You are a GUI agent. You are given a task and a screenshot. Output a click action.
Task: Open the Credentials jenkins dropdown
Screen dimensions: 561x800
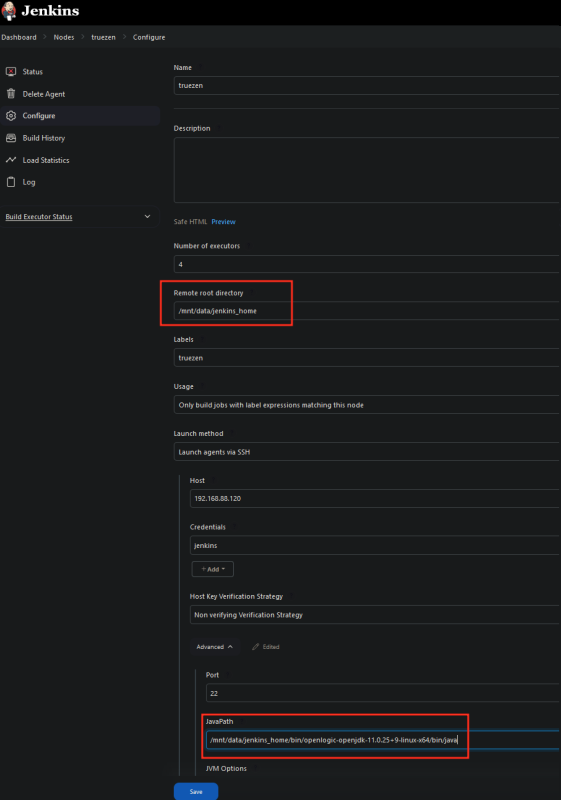tap(375, 545)
